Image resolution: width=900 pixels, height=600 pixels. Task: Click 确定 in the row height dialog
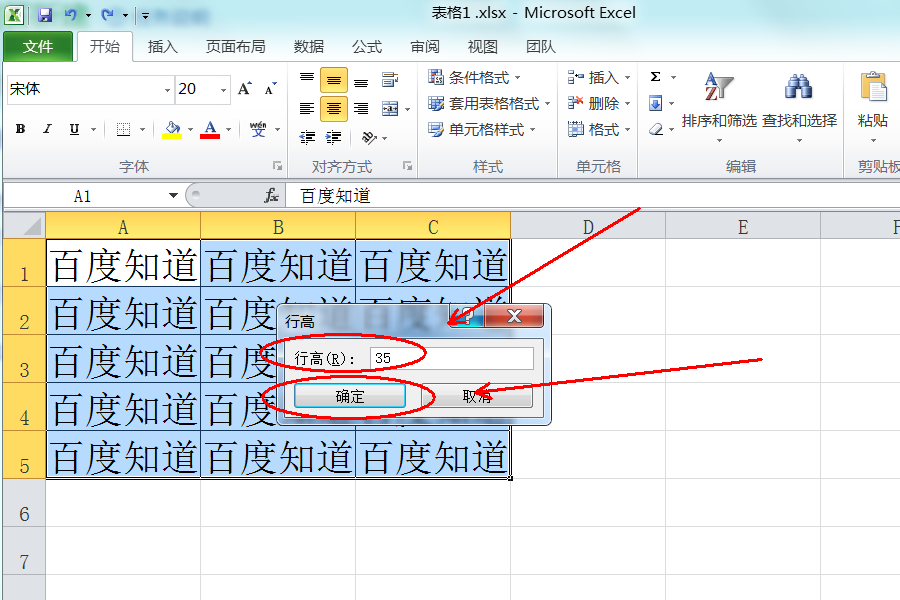(350, 396)
